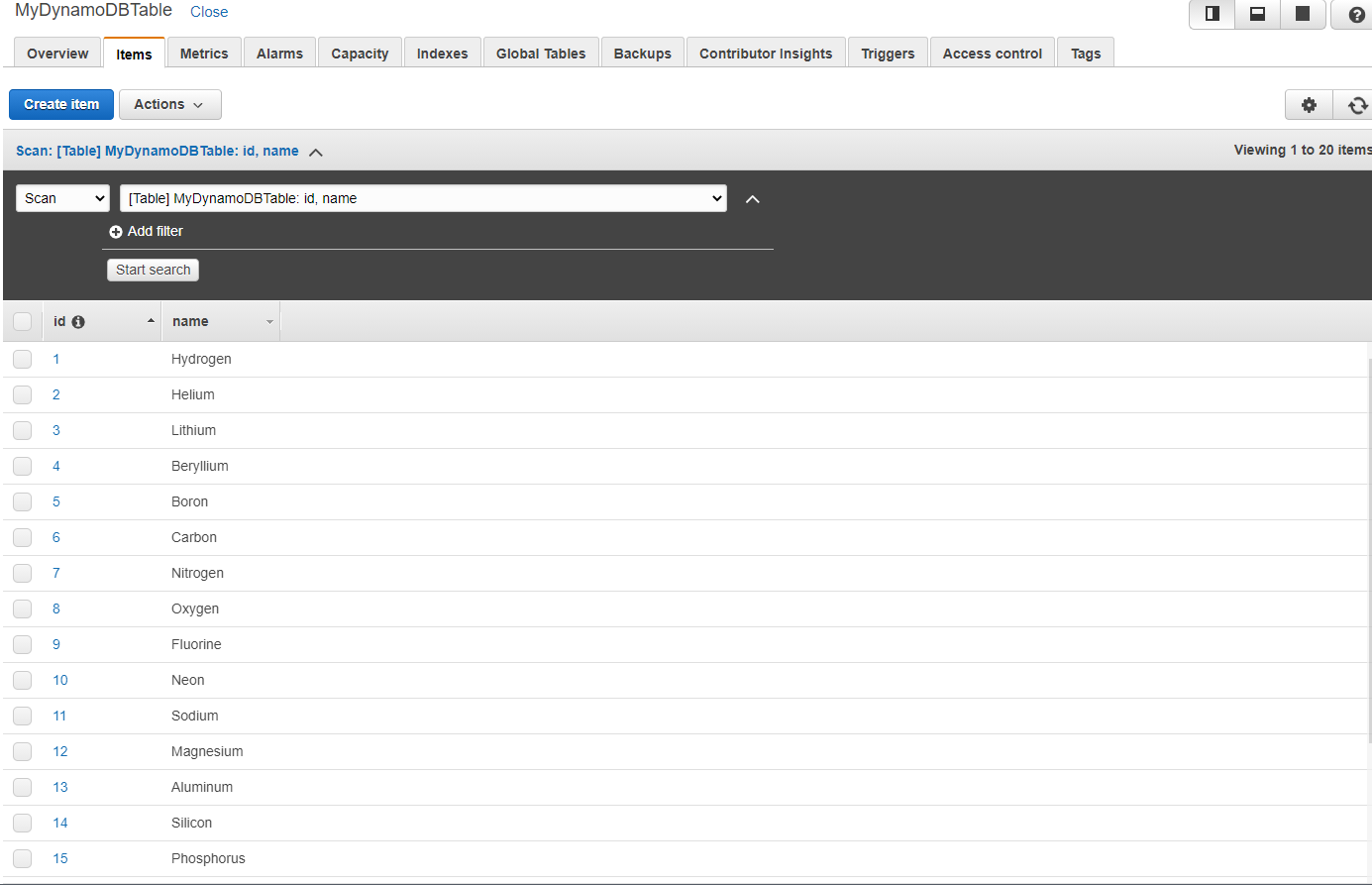Open the Metrics tab
1372x885 pixels.
(x=204, y=54)
